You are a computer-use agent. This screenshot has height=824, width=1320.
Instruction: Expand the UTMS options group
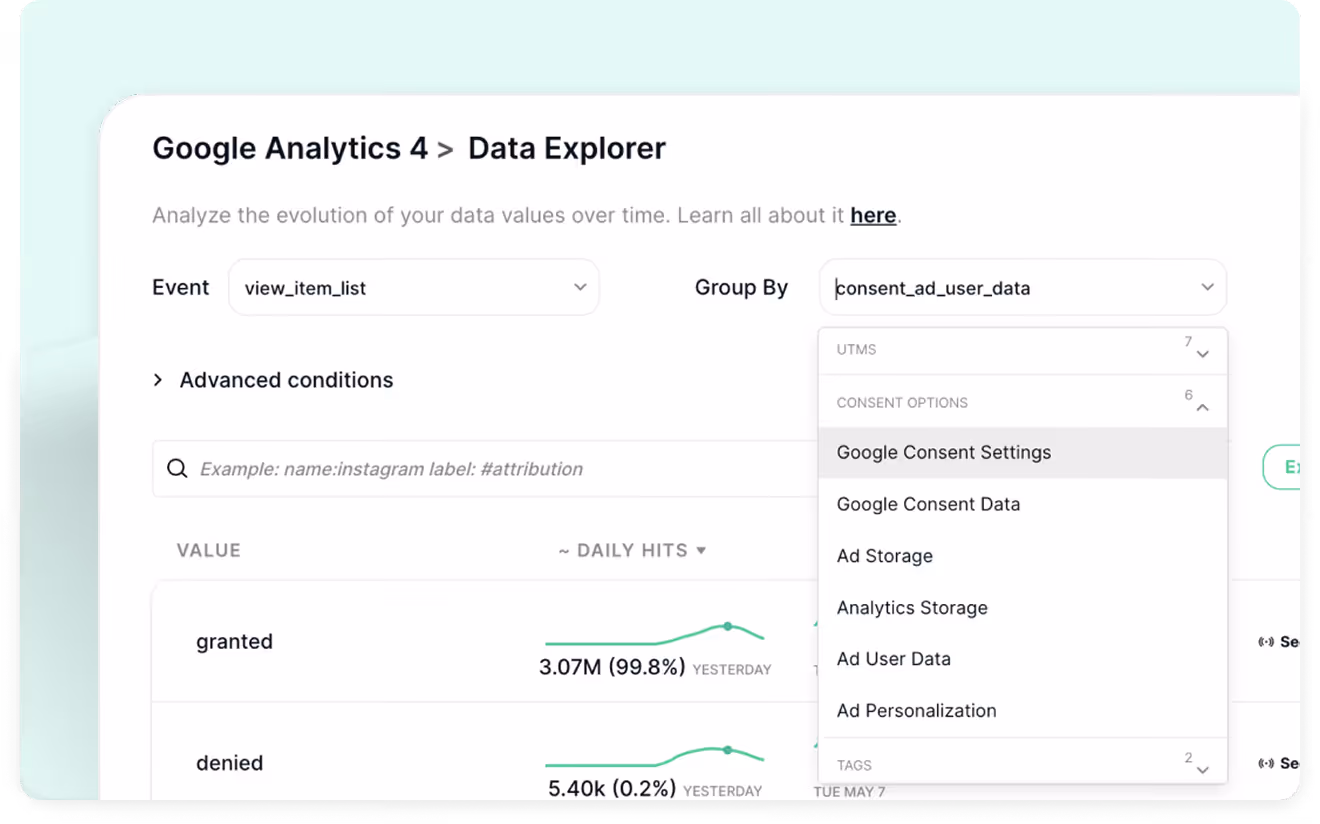point(1022,350)
